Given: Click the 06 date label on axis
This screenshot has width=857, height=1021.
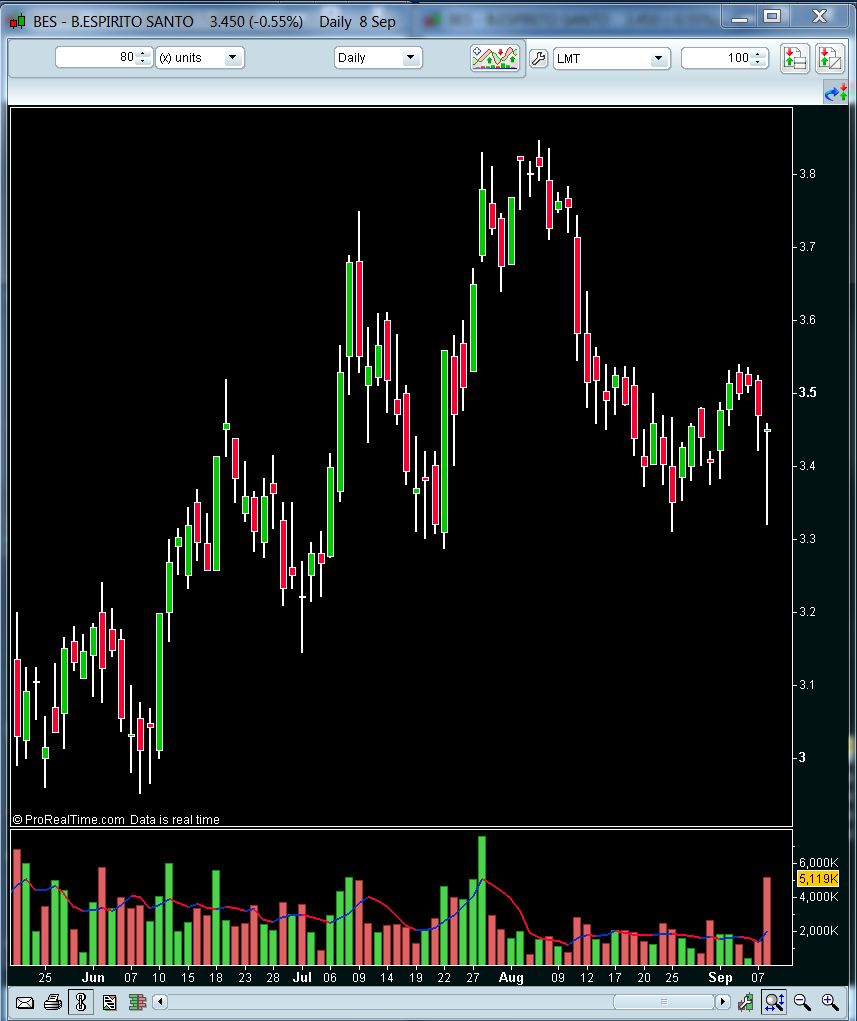Looking at the screenshot, I should [330, 977].
